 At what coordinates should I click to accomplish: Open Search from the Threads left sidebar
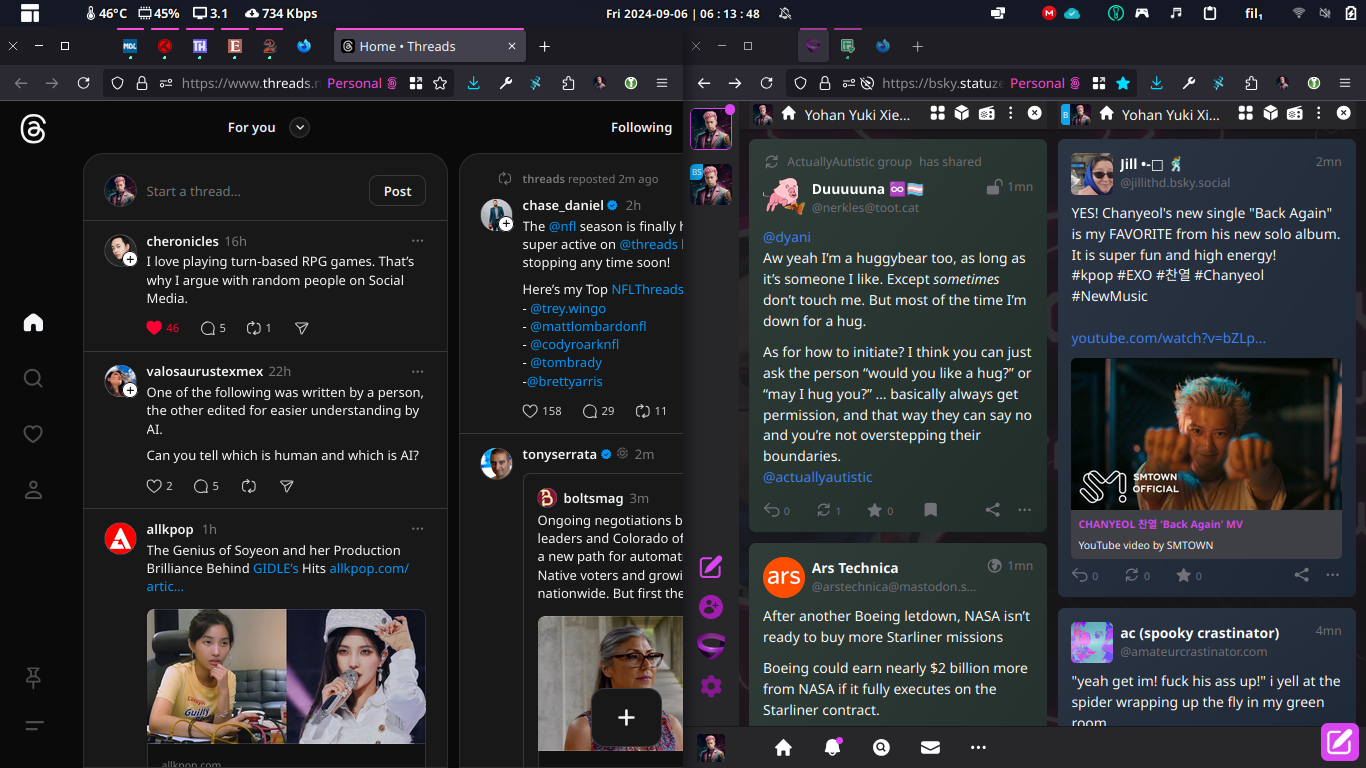tap(33, 378)
